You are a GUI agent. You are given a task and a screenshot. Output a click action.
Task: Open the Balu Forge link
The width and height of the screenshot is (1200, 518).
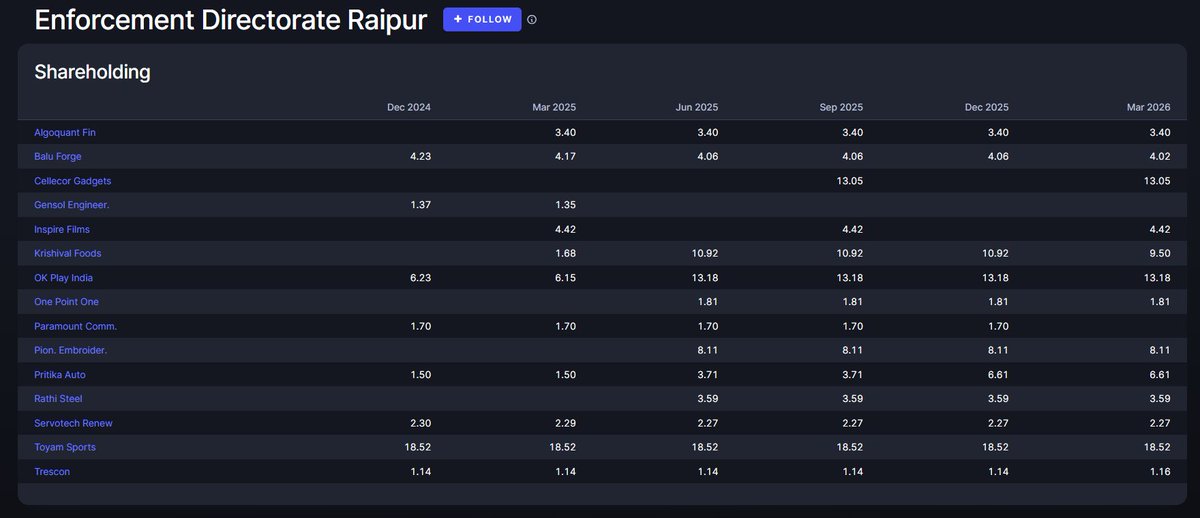(x=58, y=156)
